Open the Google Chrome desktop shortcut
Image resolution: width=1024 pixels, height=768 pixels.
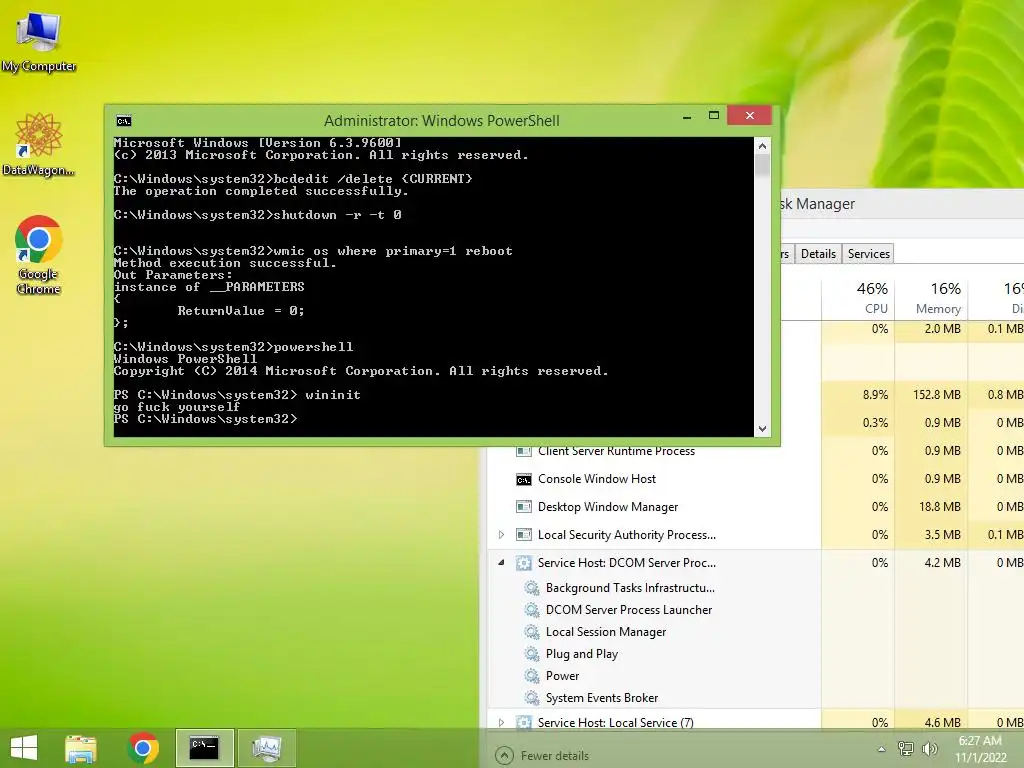point(39,255)
